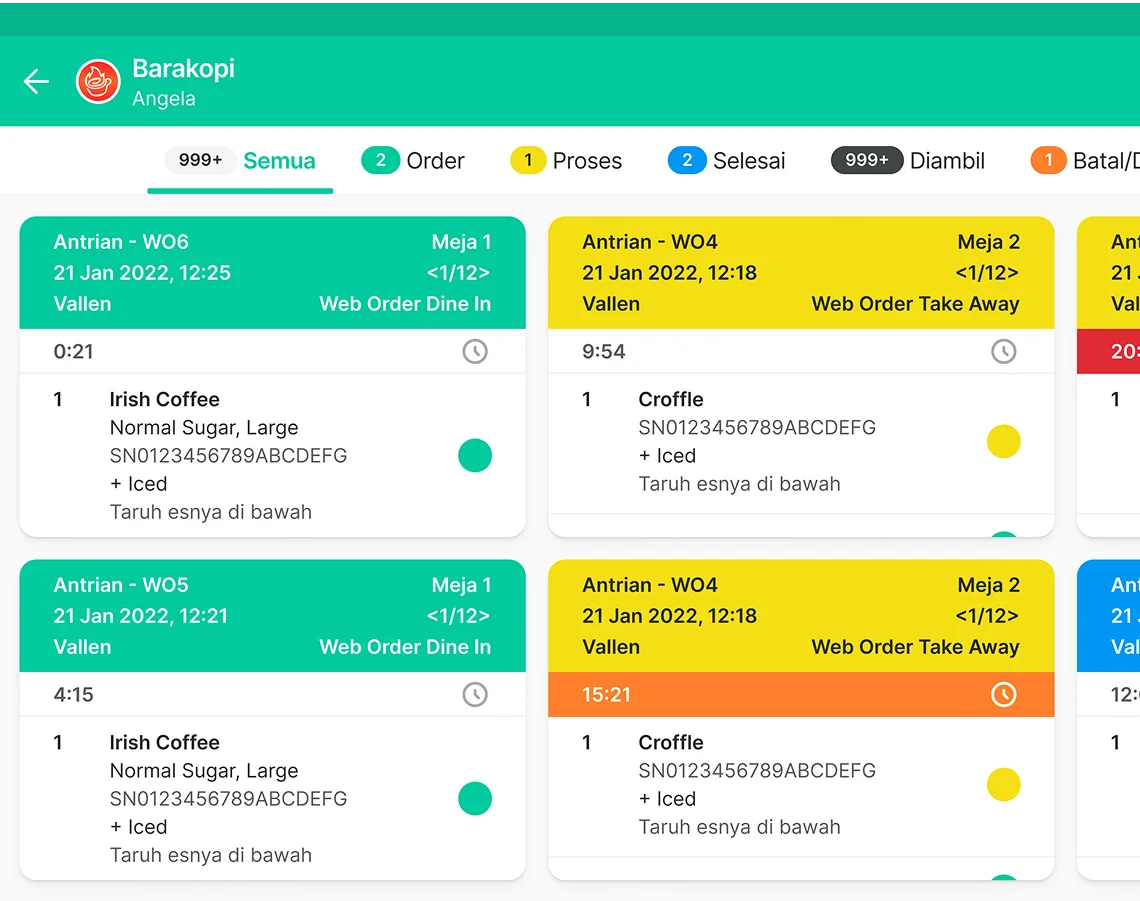
Task: Toggle green status dot for WO6 Irish Coffee
Action: 475,455
